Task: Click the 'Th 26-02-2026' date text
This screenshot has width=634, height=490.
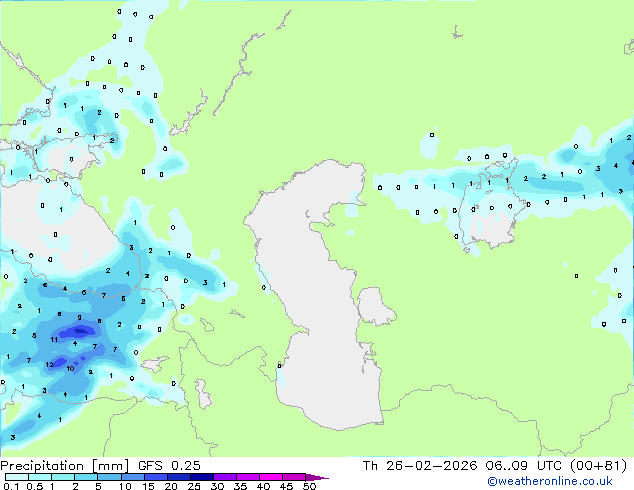Action: point(420,466)
